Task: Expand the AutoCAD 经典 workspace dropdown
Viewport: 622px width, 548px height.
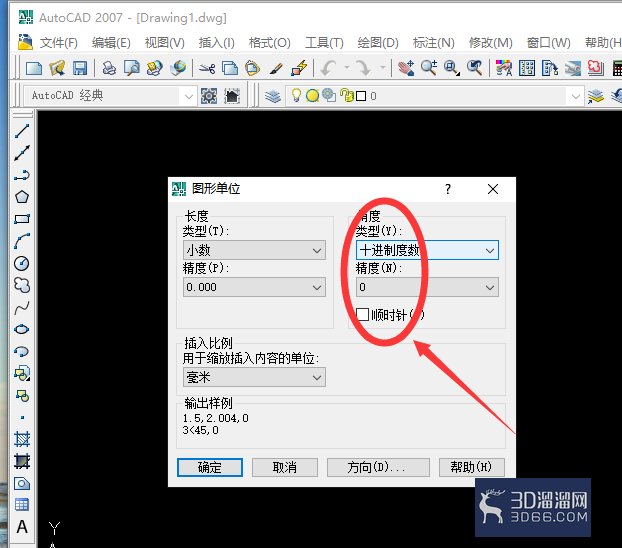Action: [188, 96]
